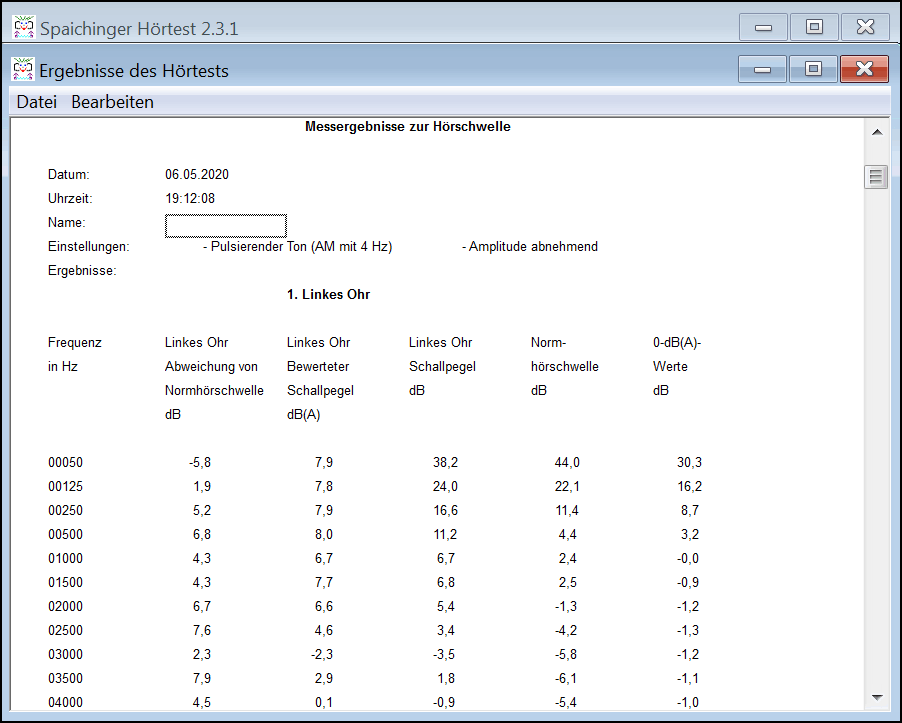The width and height of the screenshot is (902, 723).
Task: Click the empty Name input field
Action: [x=226, y=225]
